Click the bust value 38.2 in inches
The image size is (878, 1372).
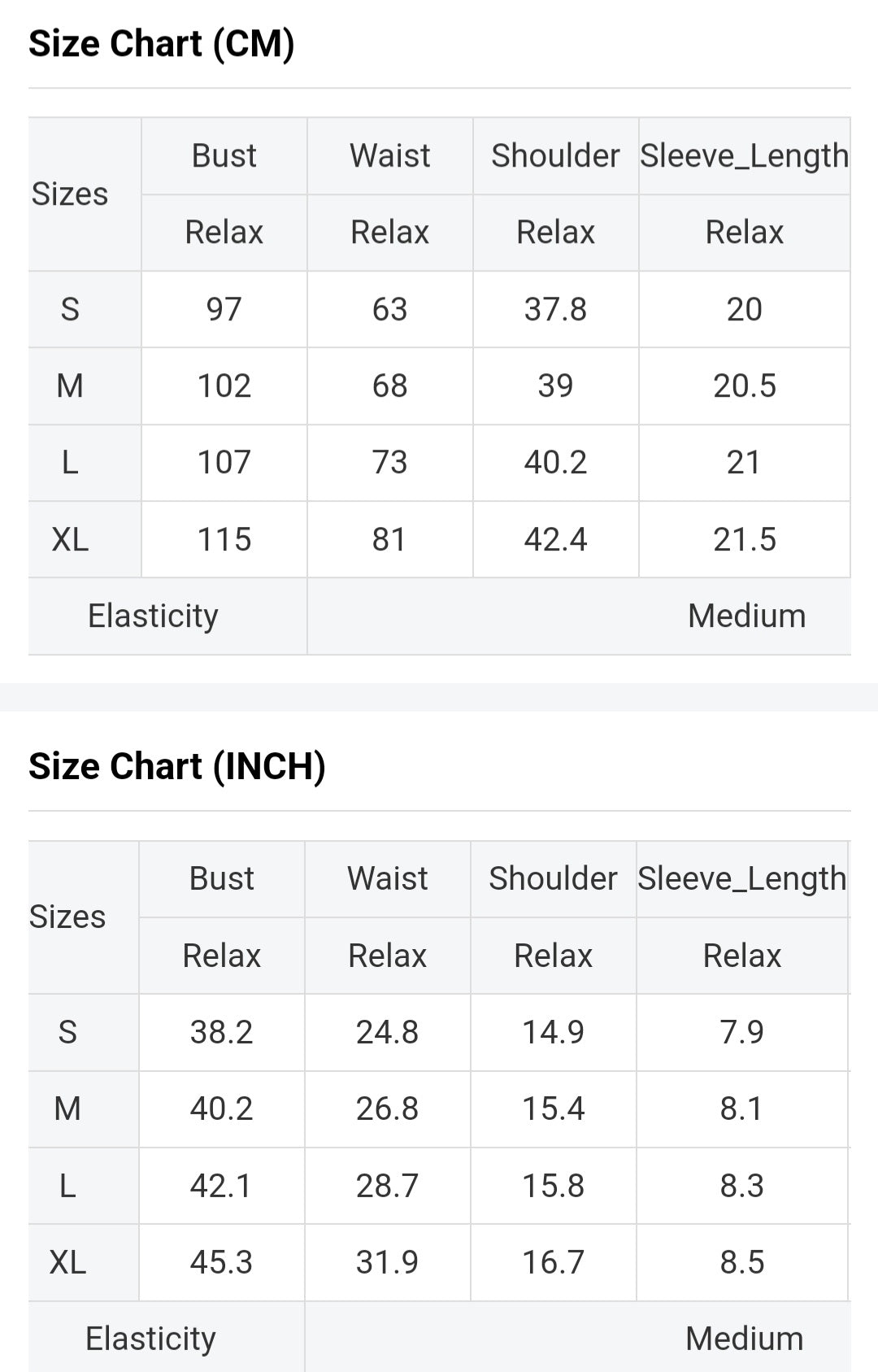(221, 1032)
